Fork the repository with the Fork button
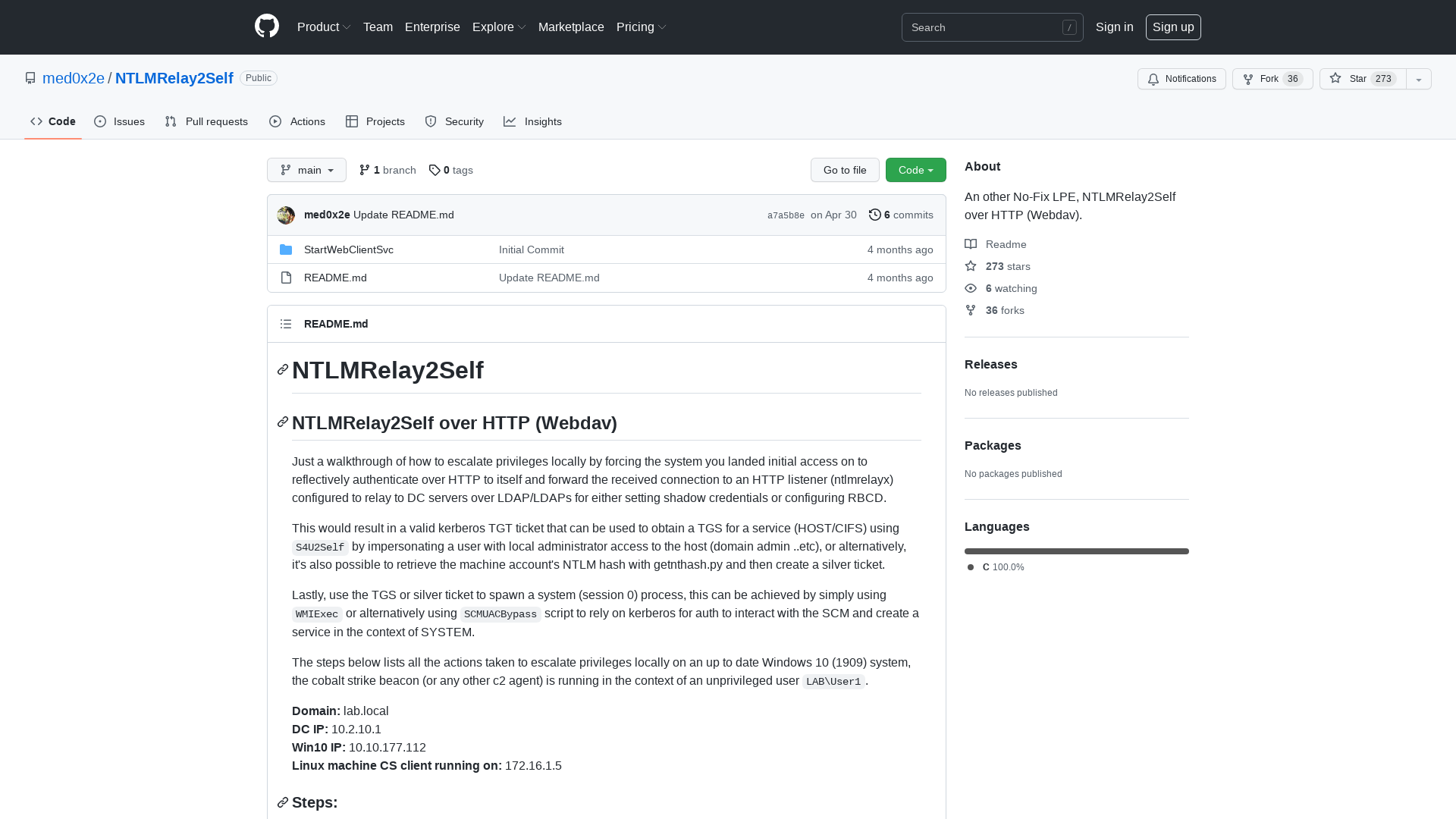Screen dimensions: 1456x819 (x=1272, y=79)
